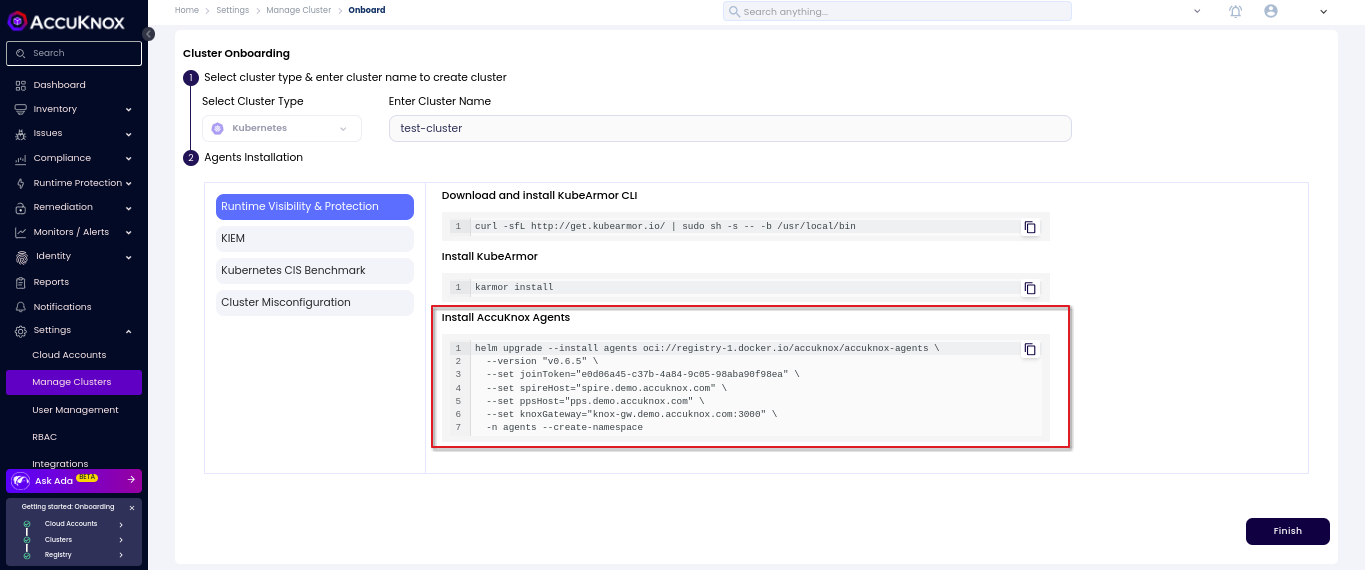The height and width of the screenshot is (570, 1365).
Task: Copy the curl KubeArmor CLI command
Action: [x=1030, y=227]
